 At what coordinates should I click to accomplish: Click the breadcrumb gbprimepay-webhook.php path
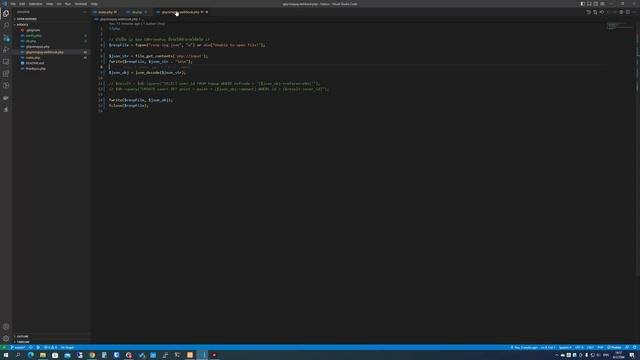point(118,19)
